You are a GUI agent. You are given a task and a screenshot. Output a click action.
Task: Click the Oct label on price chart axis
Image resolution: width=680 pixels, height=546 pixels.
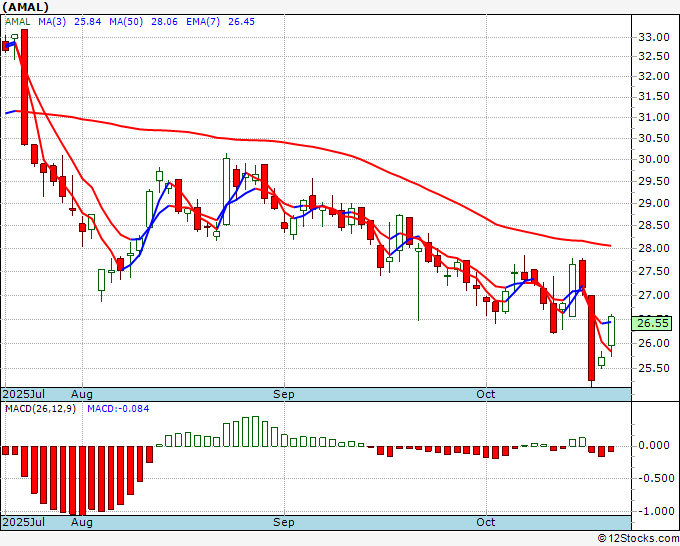[x=486, y=394]
